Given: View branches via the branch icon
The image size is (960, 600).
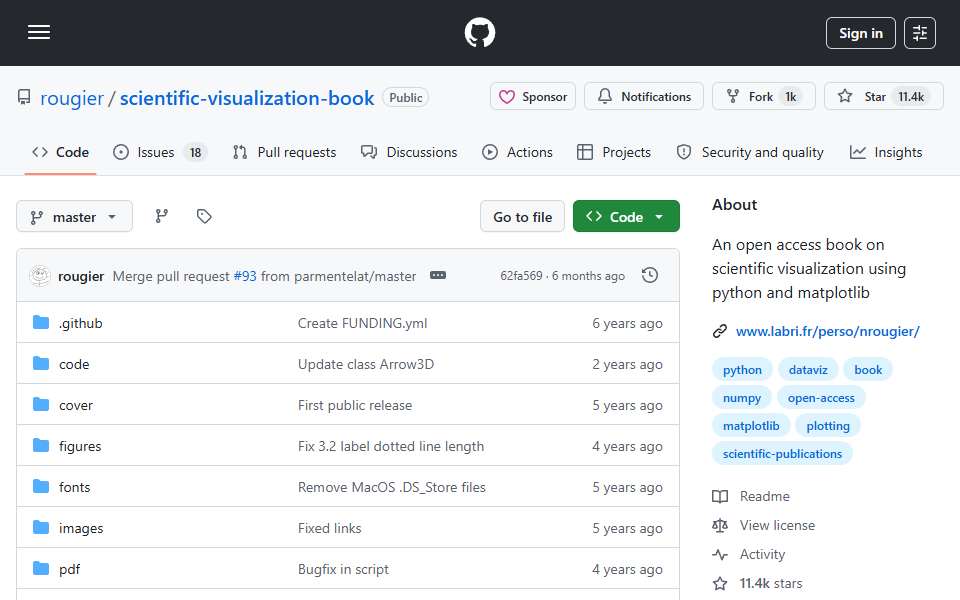Looking at the screenshot, I should tap(162, 216).
